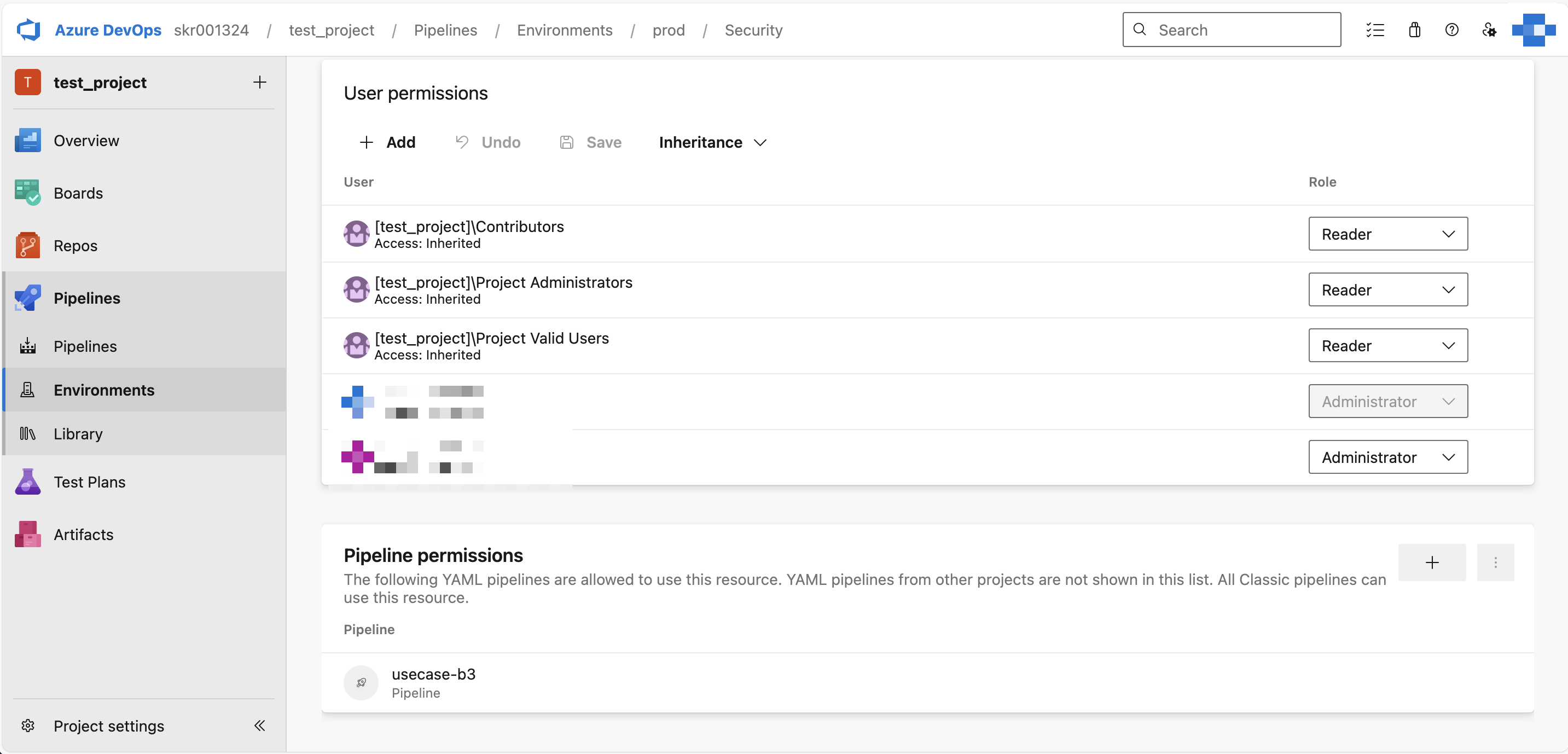This screenshot has width=1568, height=754.
Task: Open the Repos section
Action: point(75,245)
